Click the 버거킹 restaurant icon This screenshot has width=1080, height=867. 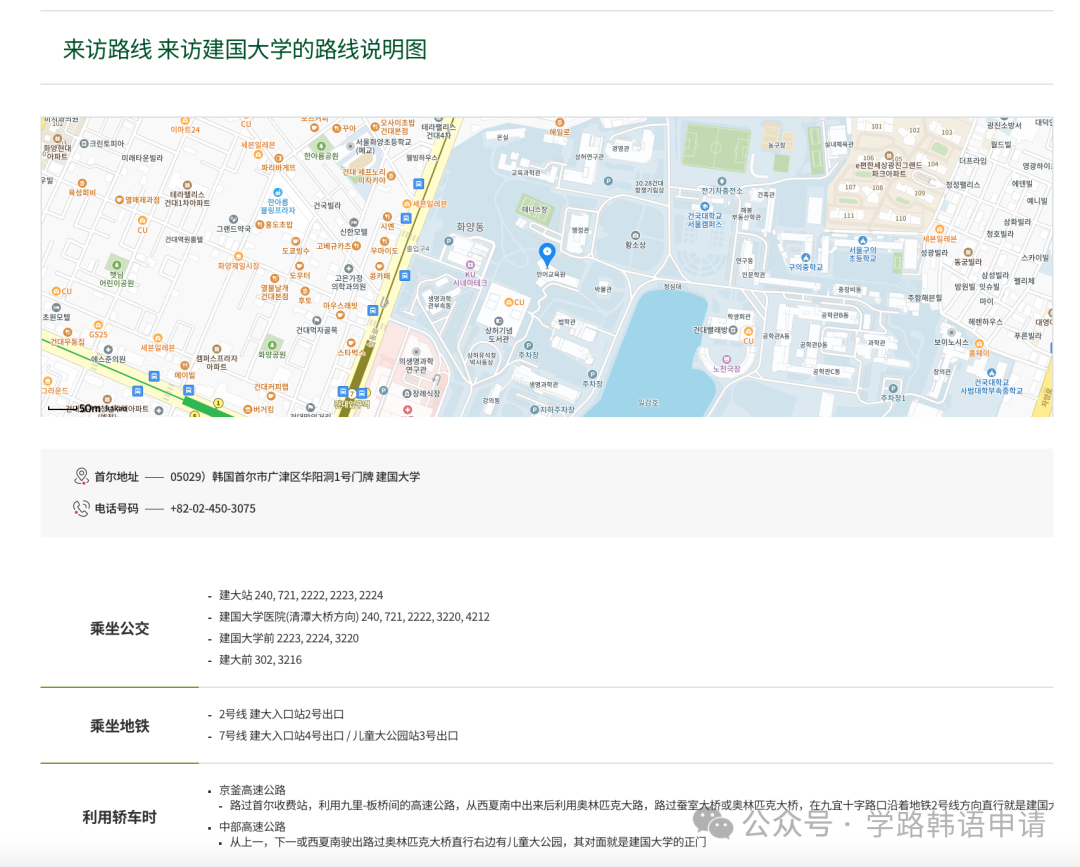point(247,409)
